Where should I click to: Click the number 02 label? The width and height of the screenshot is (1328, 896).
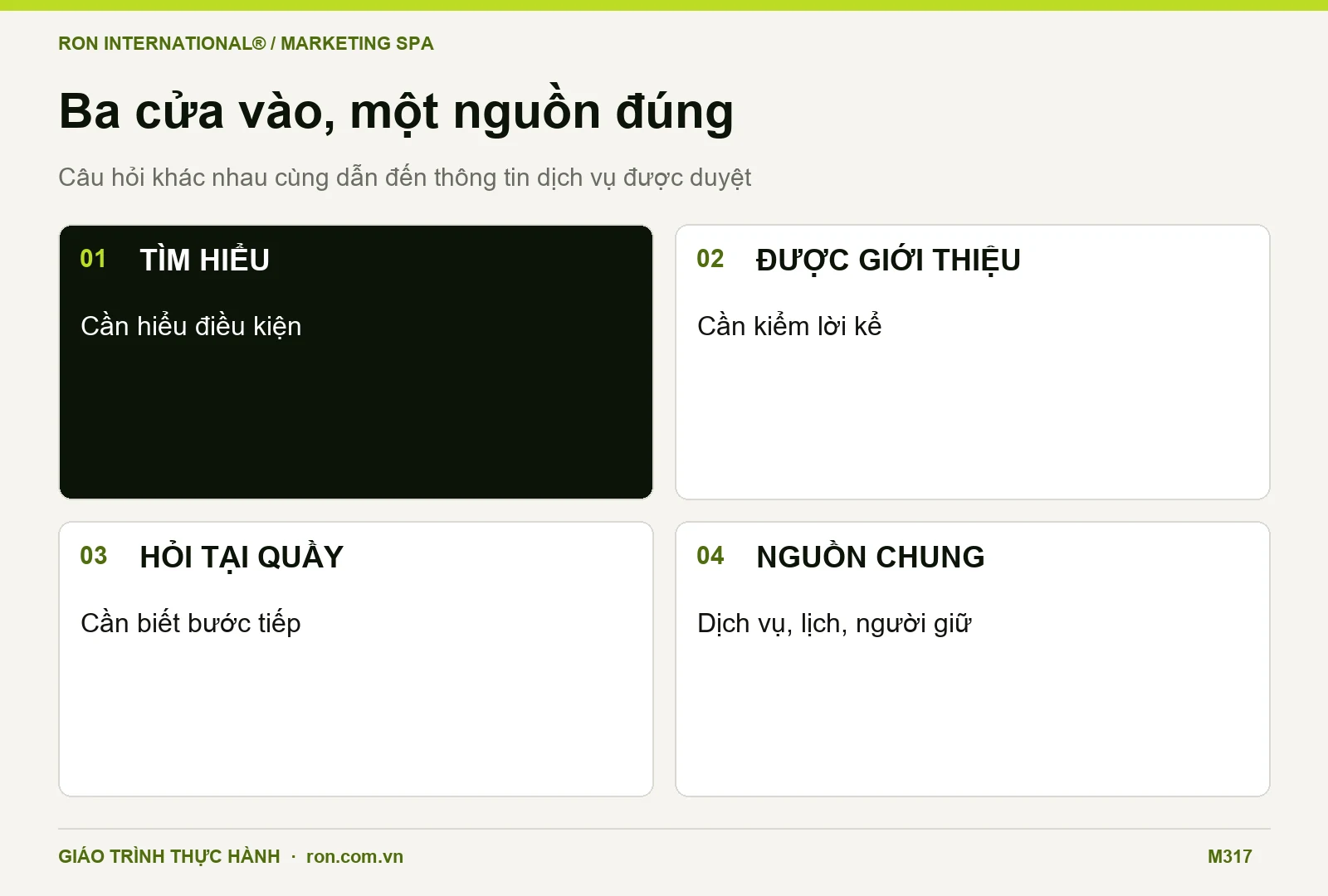point(710,259)
